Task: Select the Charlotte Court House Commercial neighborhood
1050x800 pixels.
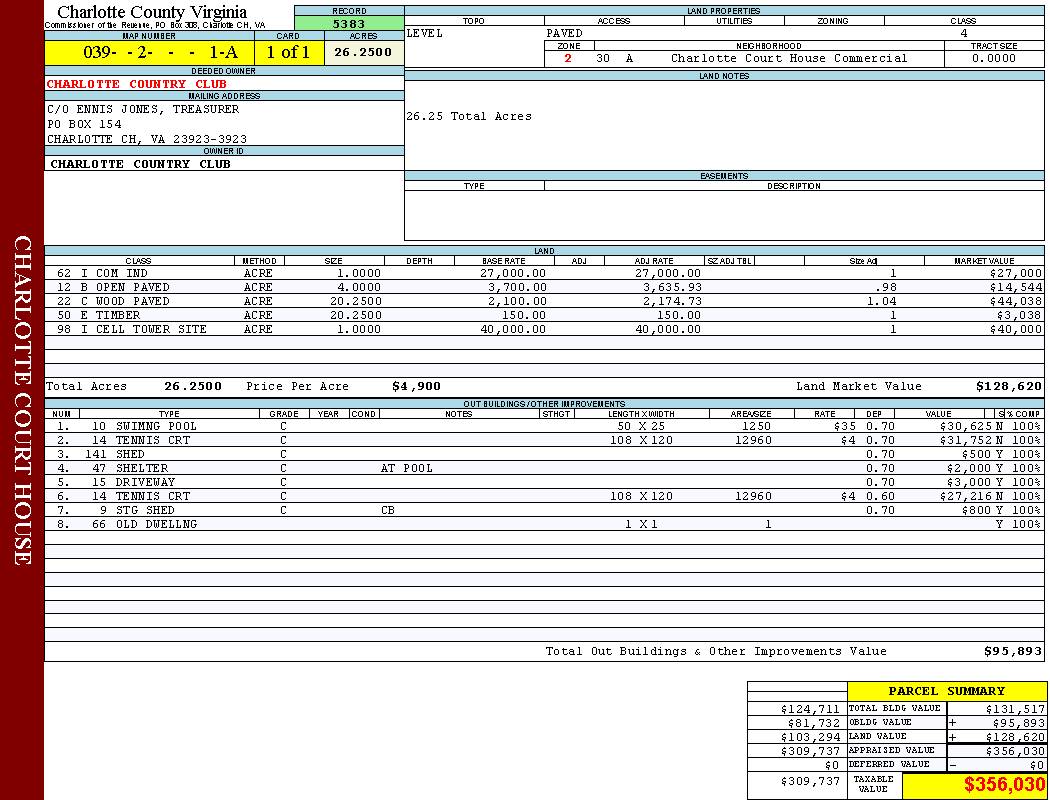Action: (789, 59)
